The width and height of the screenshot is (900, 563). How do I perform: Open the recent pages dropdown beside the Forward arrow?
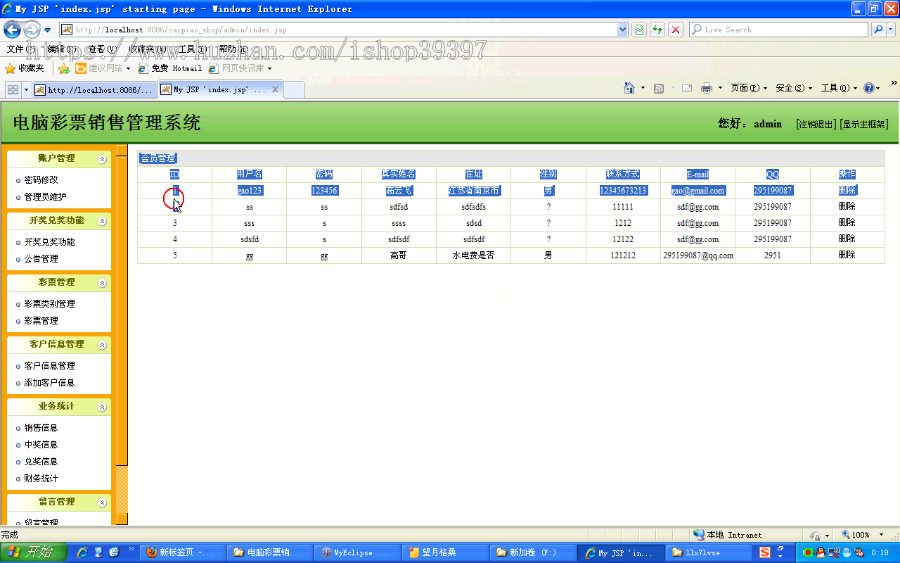(48, 30)
